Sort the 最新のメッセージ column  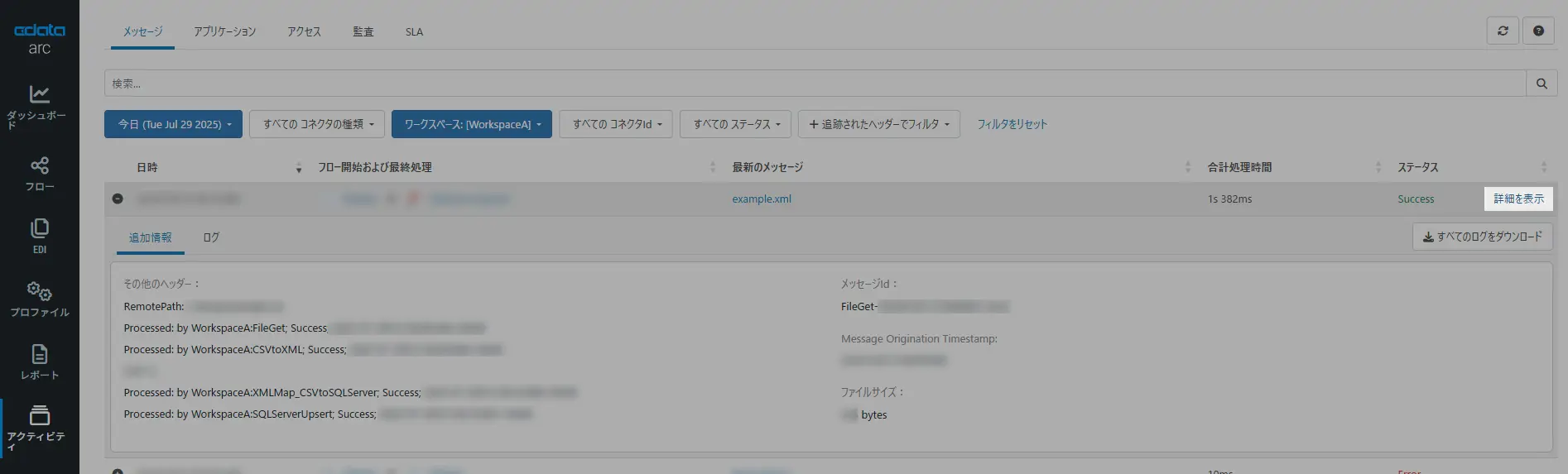[x=1188, y=167]
